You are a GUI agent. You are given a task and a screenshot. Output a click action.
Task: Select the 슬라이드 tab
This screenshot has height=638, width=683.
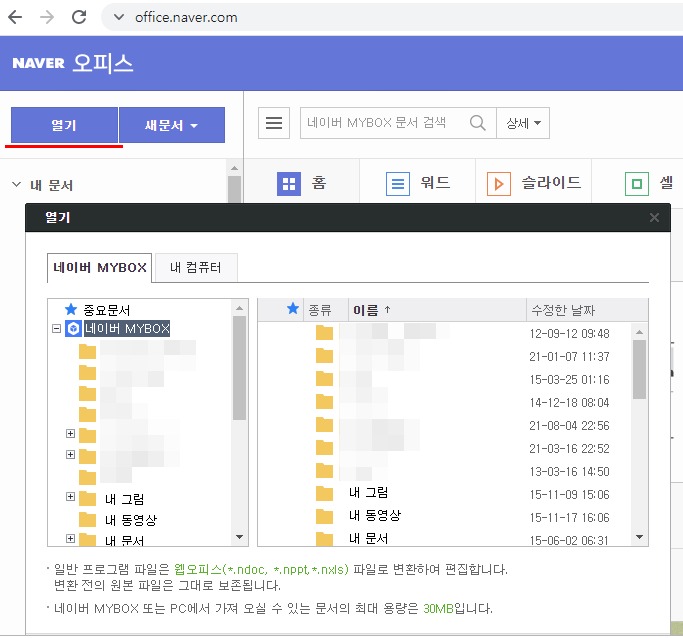(534, 183)
